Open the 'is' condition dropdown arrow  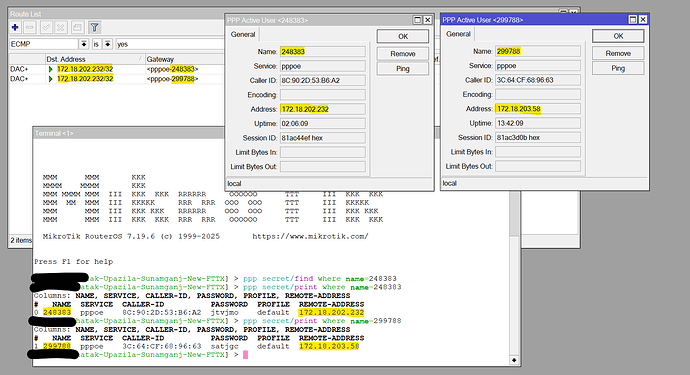click(x=108, y=44)
